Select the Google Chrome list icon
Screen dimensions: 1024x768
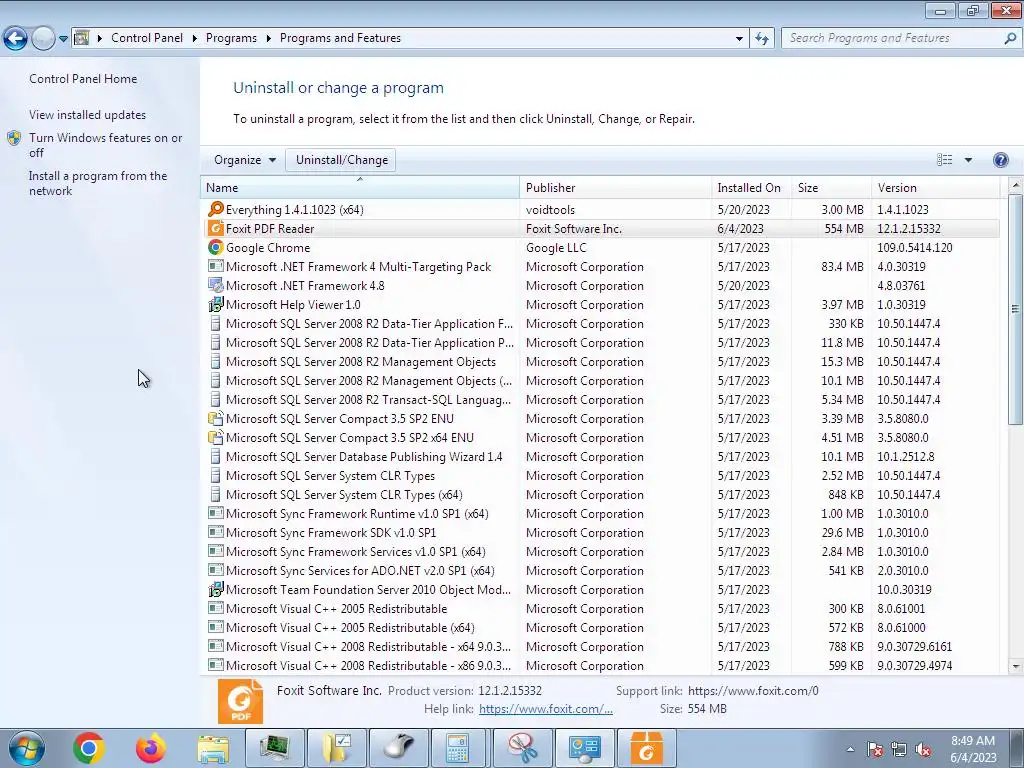pos(216,248)
